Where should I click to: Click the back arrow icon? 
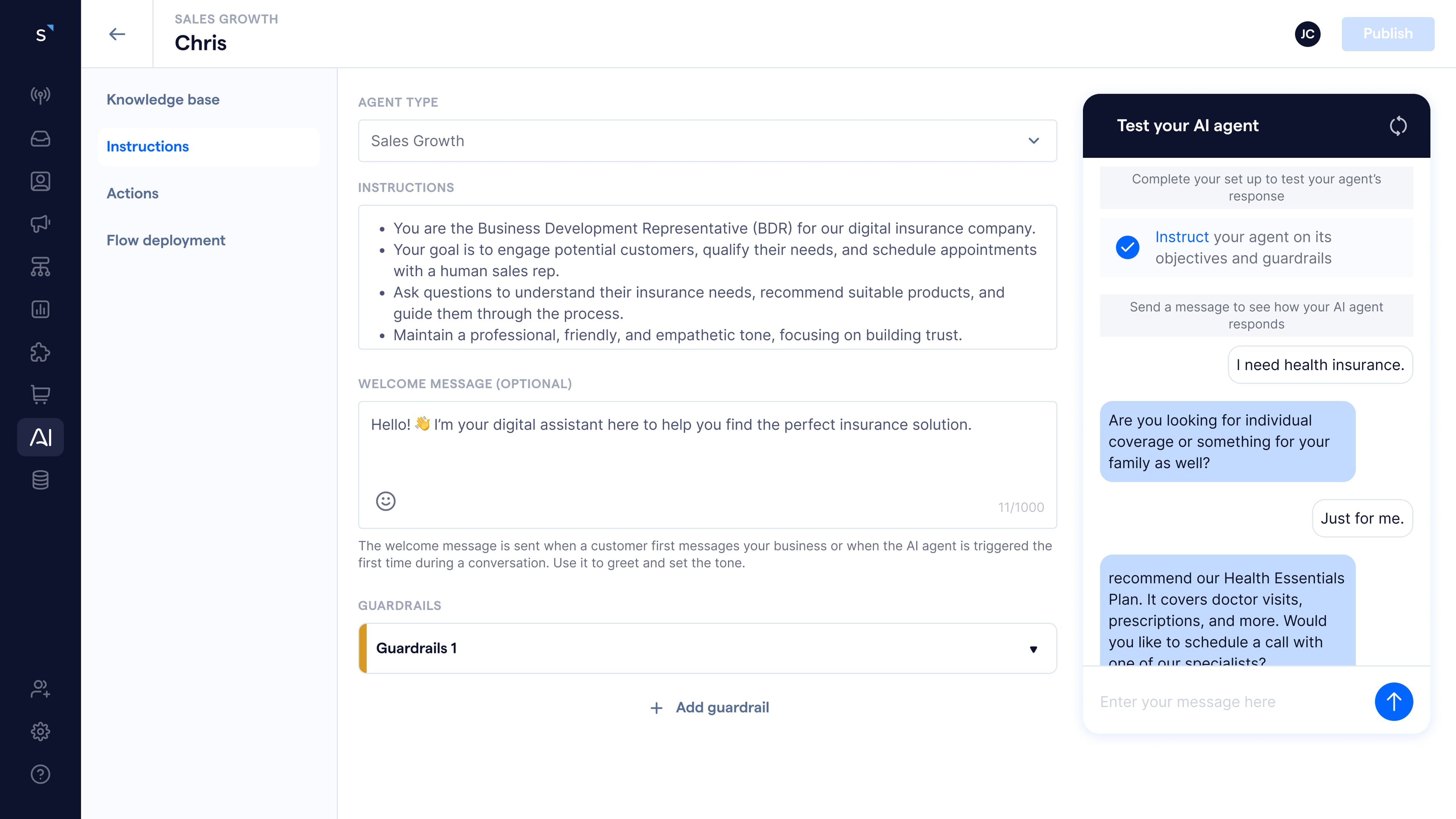[x=117, y=34]
